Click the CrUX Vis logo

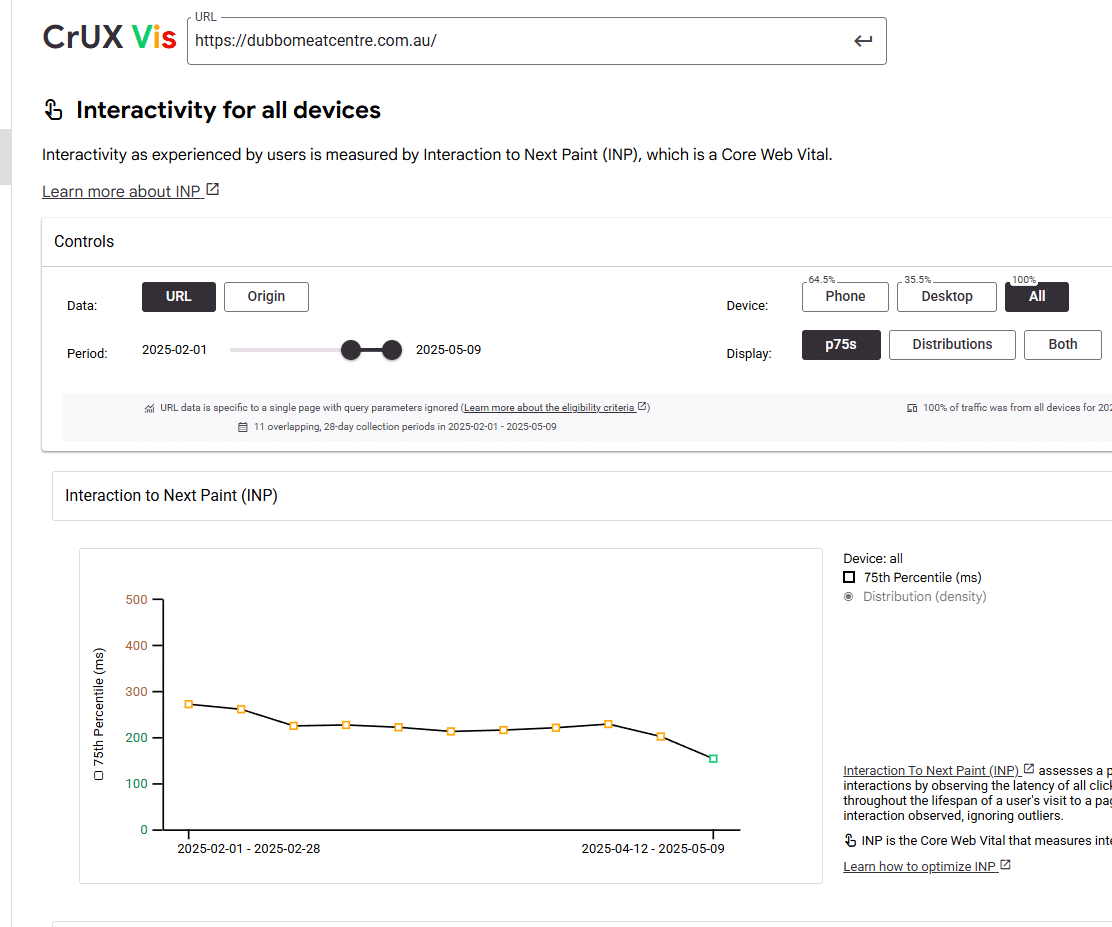[x=109, y=38]
